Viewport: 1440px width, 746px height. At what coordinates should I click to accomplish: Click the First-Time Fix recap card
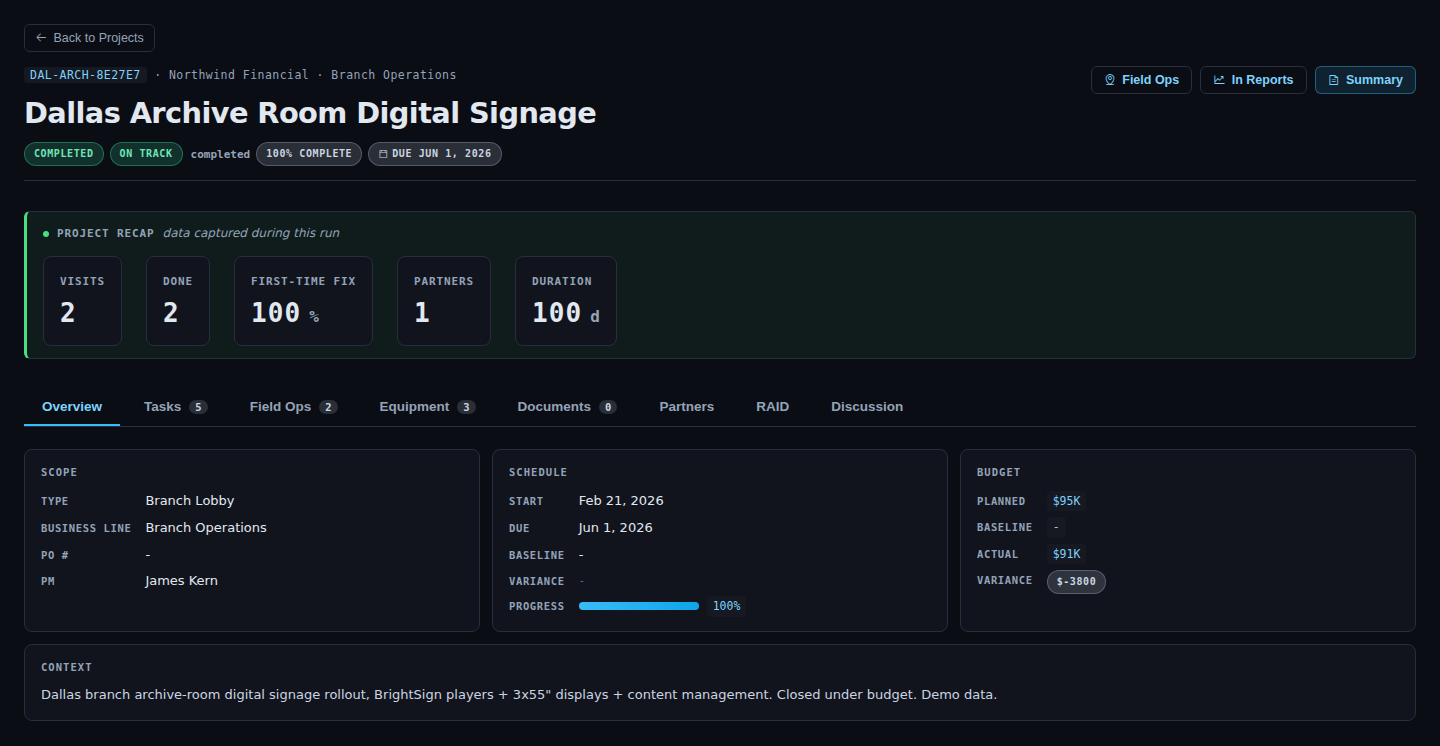click(303, 301)
